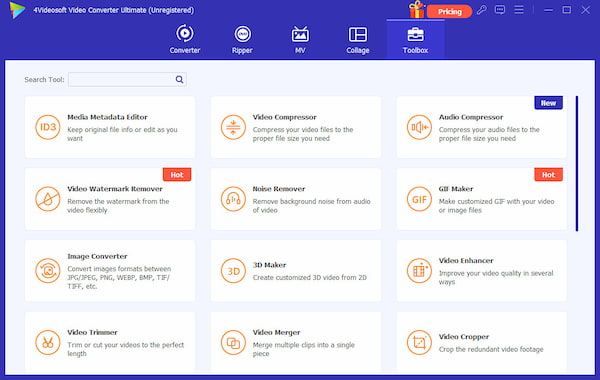600x380 pixels.
Task: Click the search magnifier icon
Action: [179, 80]
